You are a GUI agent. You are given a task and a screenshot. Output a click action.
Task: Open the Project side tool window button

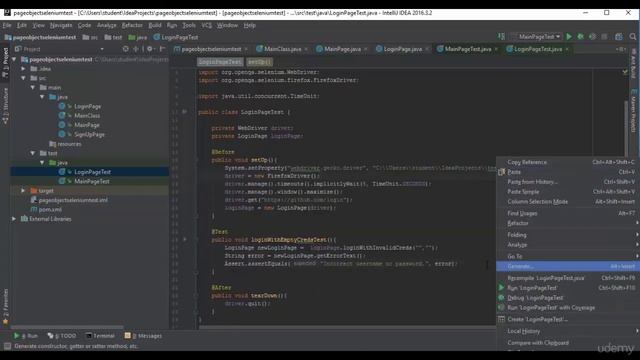pyautogui.click(x=5, y=61)
